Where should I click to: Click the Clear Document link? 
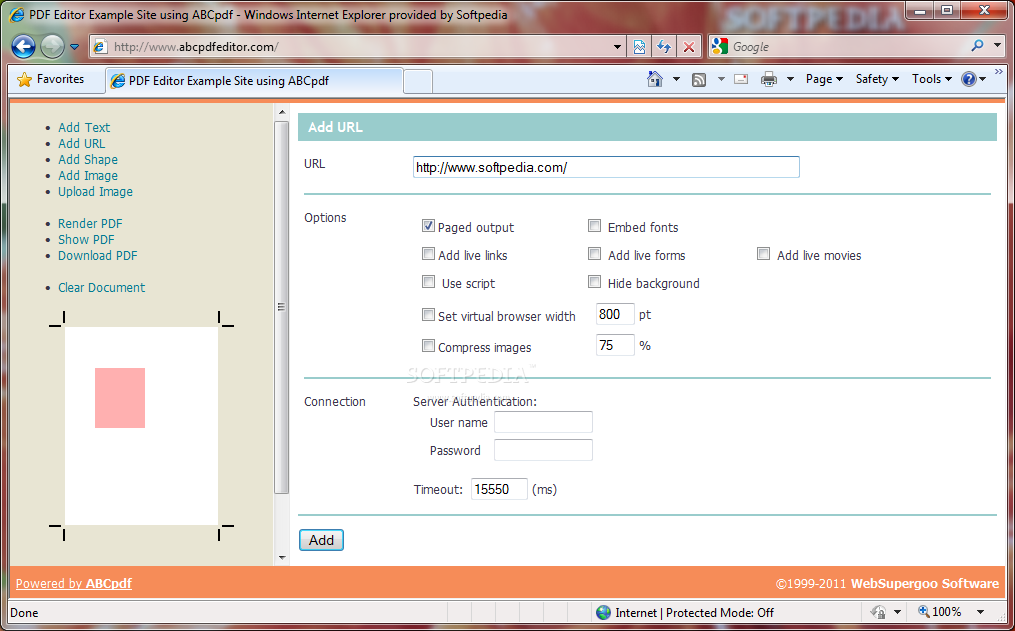click(x=102, y=287)
